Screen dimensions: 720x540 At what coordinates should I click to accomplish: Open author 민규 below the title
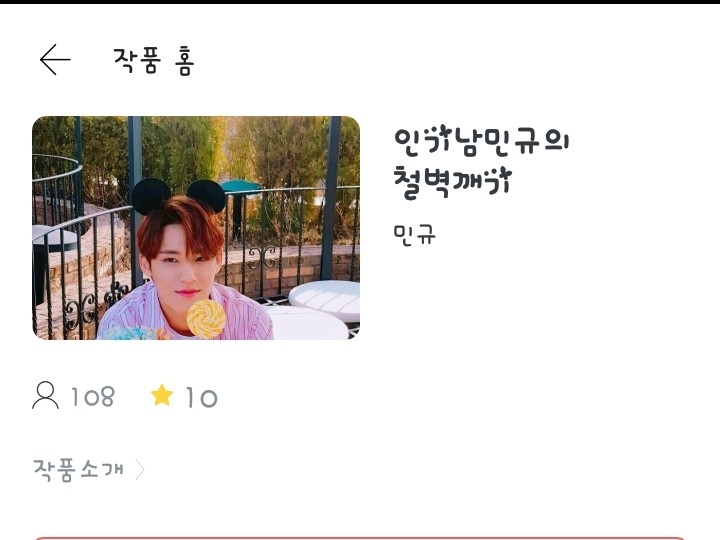click(x=414, y=235)
